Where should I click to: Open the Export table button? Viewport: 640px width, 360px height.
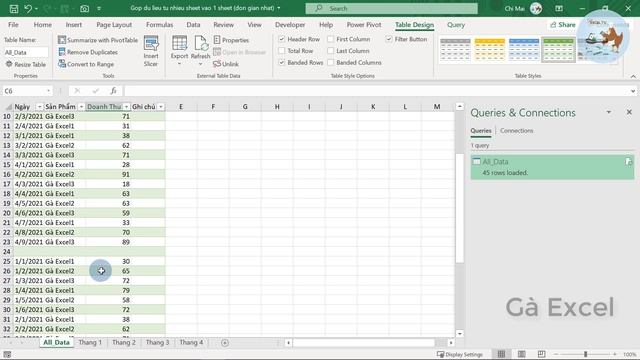(180, 51)
